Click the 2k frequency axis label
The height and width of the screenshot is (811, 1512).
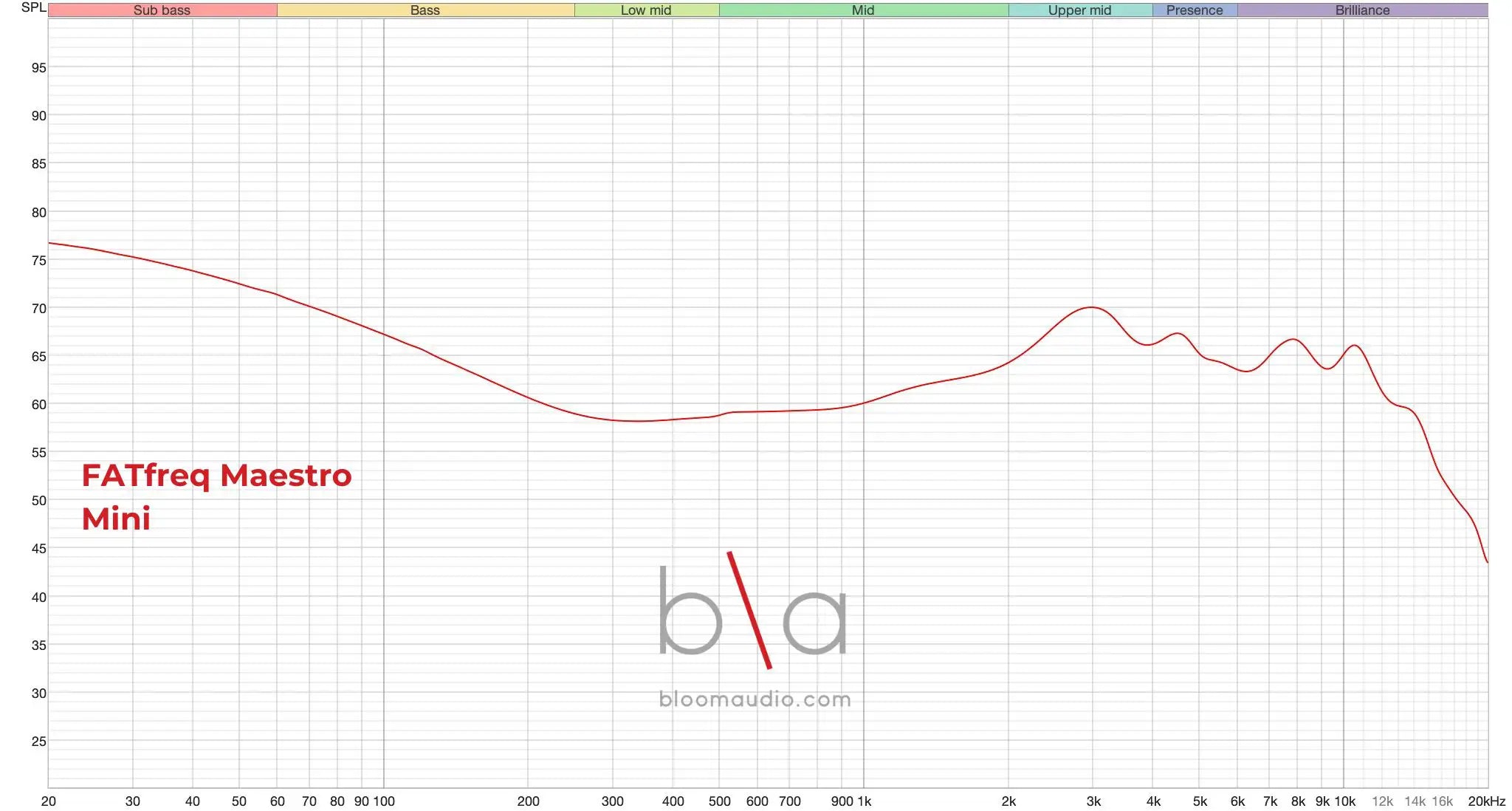[x=1009, y=801]
